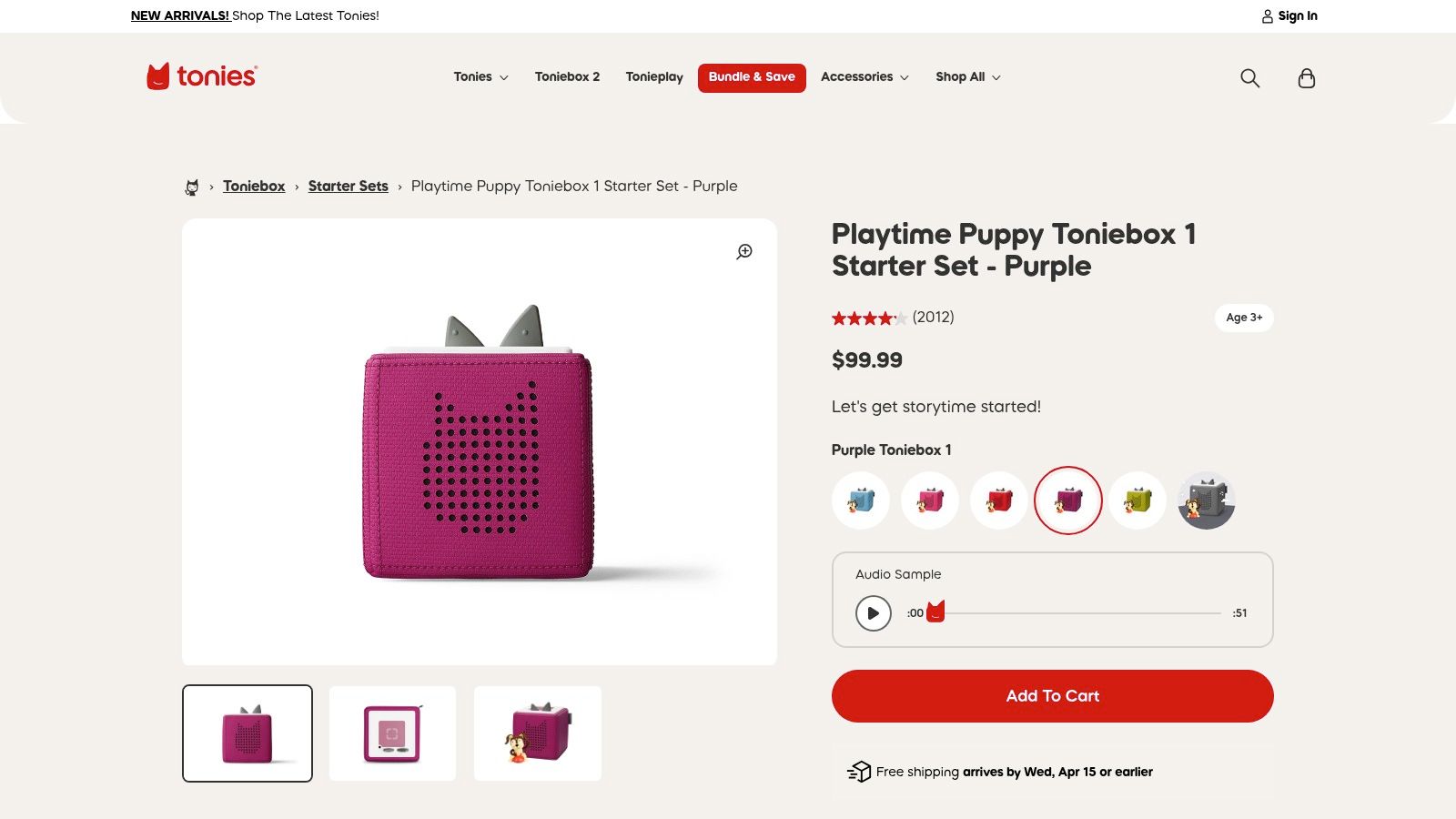
Task: Expand the Shop All dropdown
Action: pos(967,77)
